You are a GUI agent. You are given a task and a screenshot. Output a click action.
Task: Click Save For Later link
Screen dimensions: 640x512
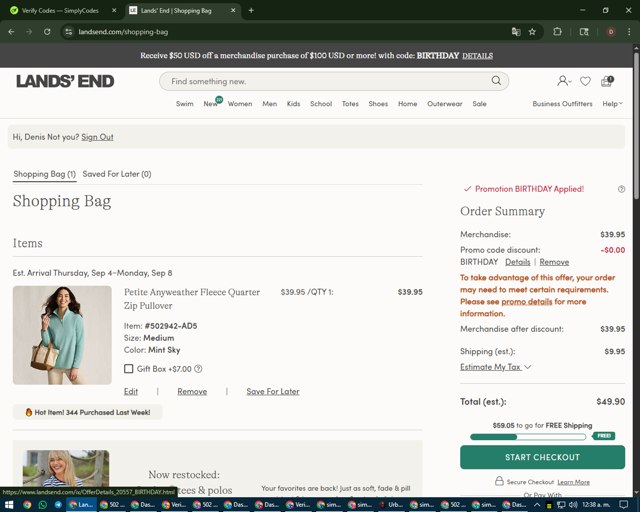pos(273,392)
